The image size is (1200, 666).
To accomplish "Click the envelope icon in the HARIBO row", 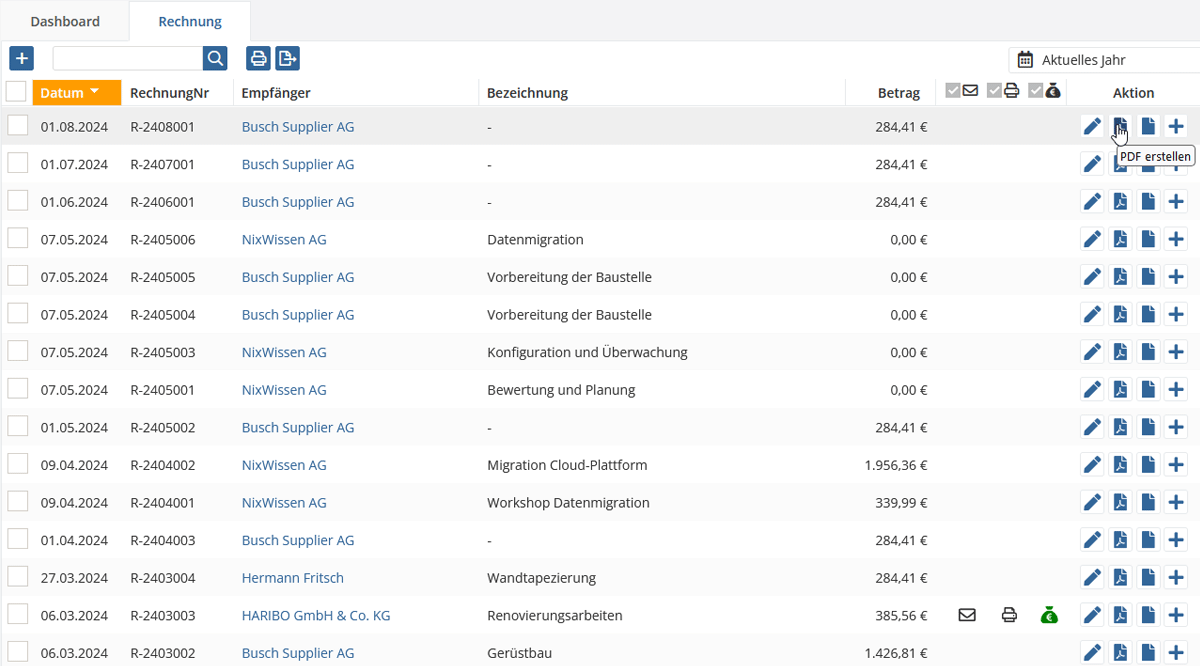I will 966,615.
